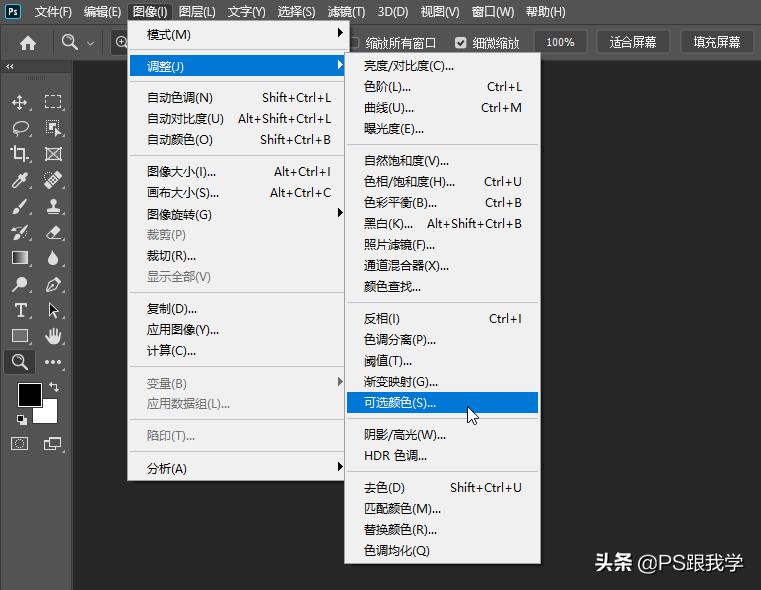This screenshot has height=590, width=761.
Task: Open Zoom tool preset dropdown arrow
Action: [90, 43]
